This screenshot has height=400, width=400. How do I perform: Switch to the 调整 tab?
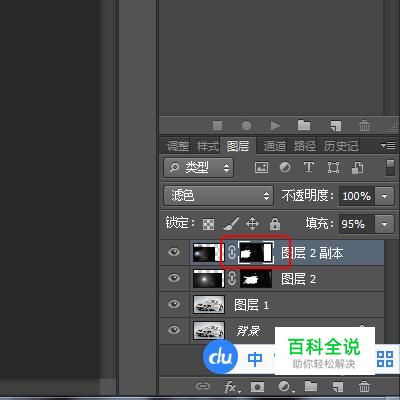click(178, 146)
